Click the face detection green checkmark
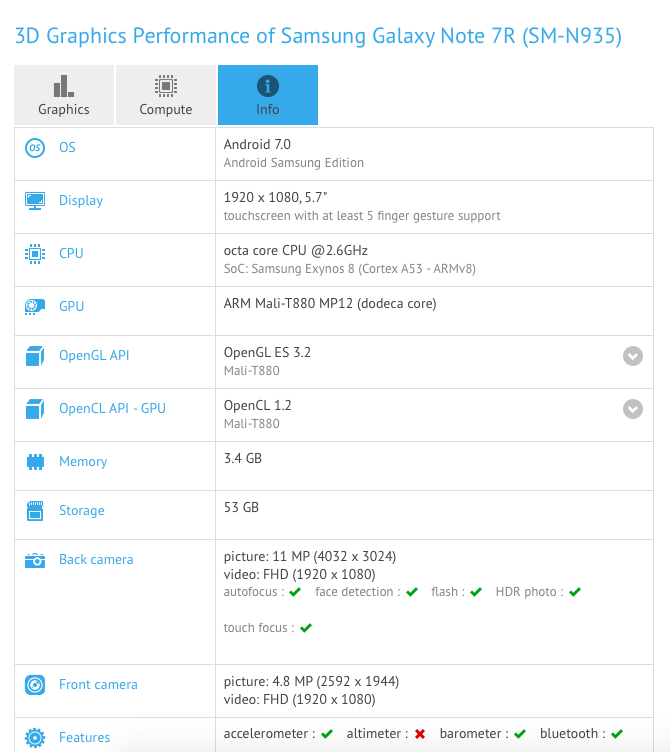The image size is (670, 752). click(x=411, y=592)
